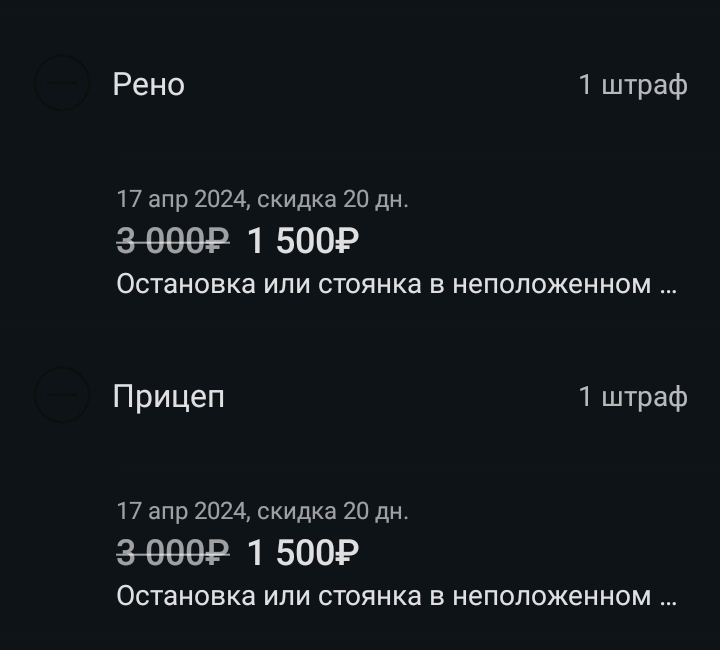The height and width of the screenshot is (650, 720).
Task: Tap the discounted 1 500₽ amount for Прицеп
Action: [303, 553]
